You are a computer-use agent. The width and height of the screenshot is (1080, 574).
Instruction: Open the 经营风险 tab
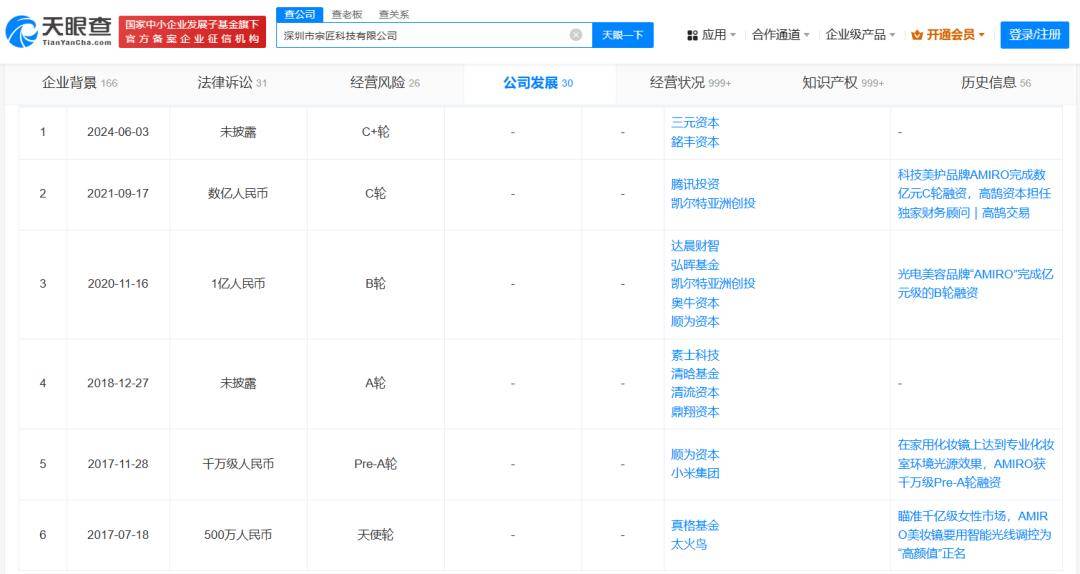pyautogui.click(x=385, y=83)
